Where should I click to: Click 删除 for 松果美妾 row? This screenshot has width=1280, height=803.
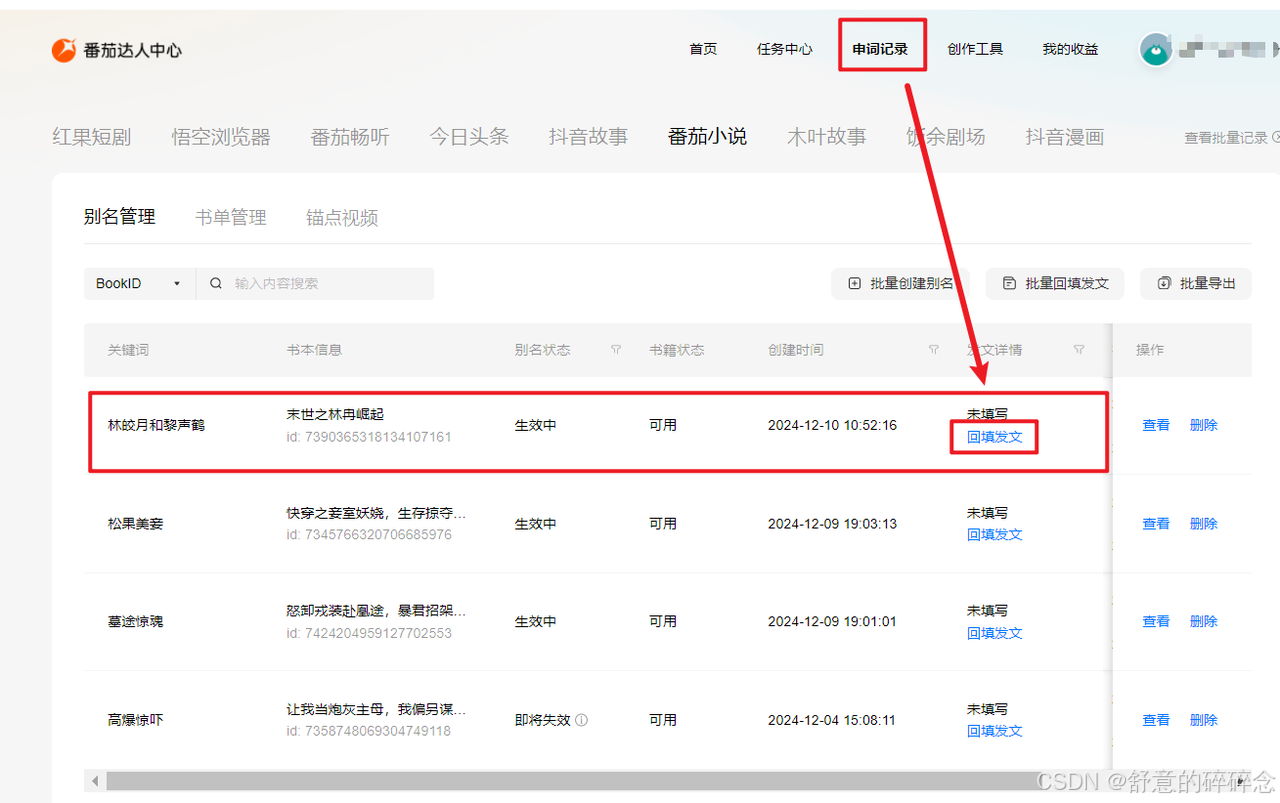coord(1204,524)
